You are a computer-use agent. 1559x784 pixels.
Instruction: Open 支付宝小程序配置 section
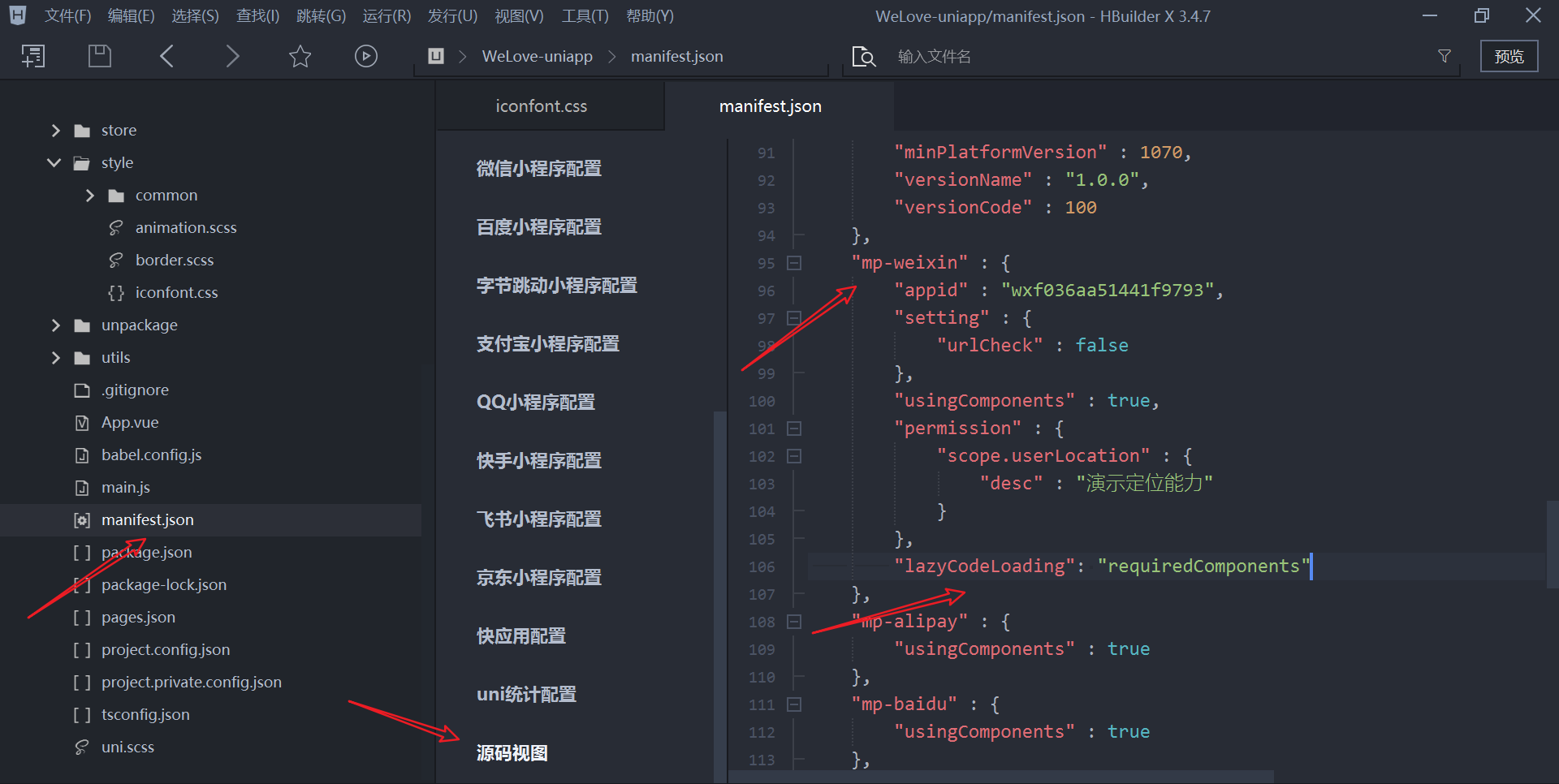[x=548, y=344]
